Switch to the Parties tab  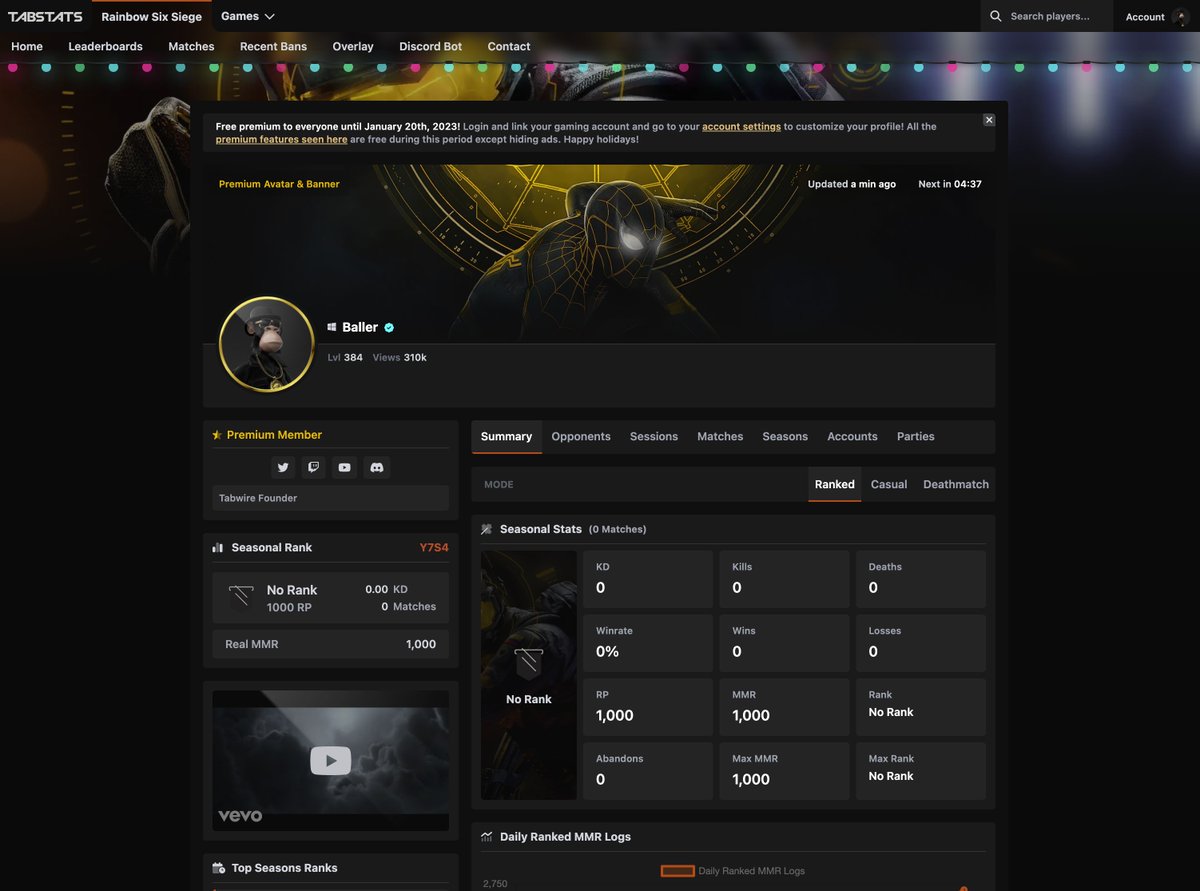(x=916, y=437)
